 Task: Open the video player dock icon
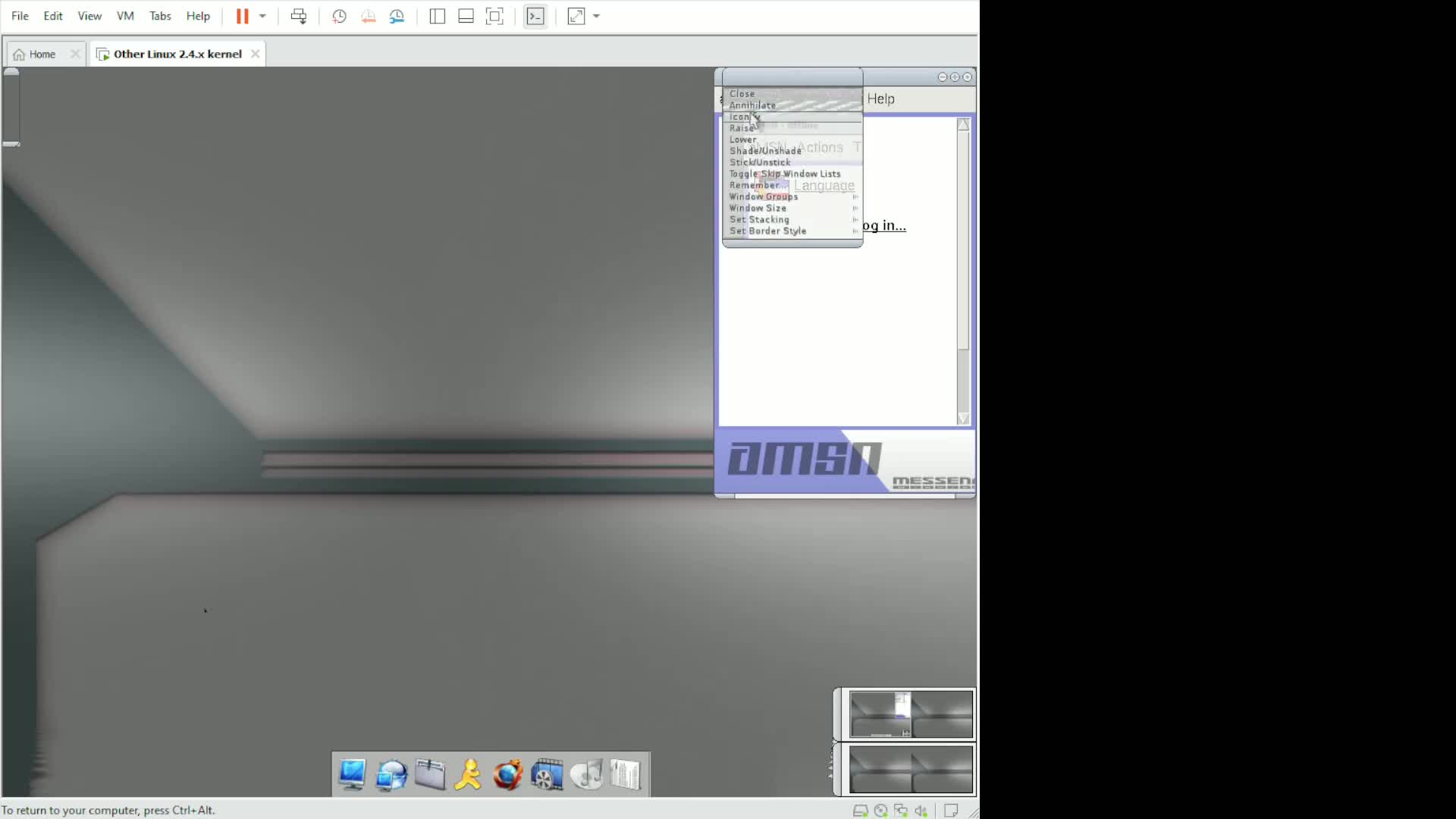point(547,774)
